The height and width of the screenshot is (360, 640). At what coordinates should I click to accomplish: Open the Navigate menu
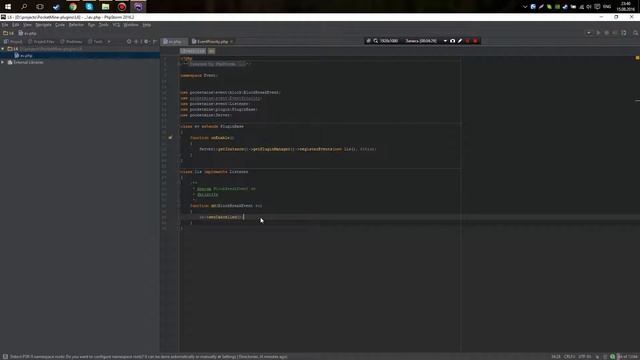point(43,25)
